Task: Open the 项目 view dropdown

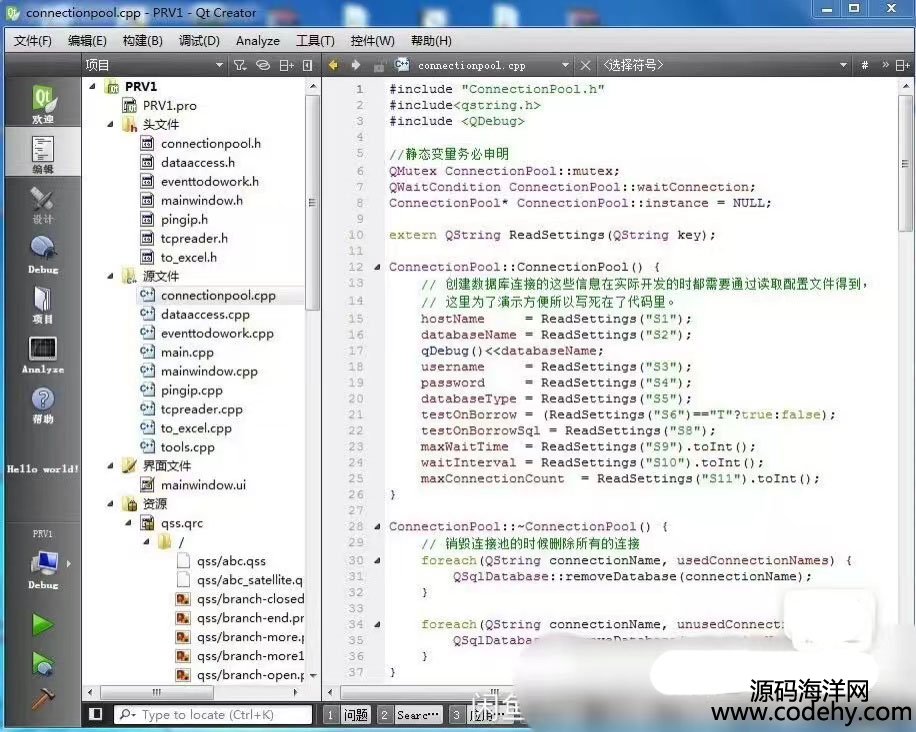Action: [x=155, y=65]
